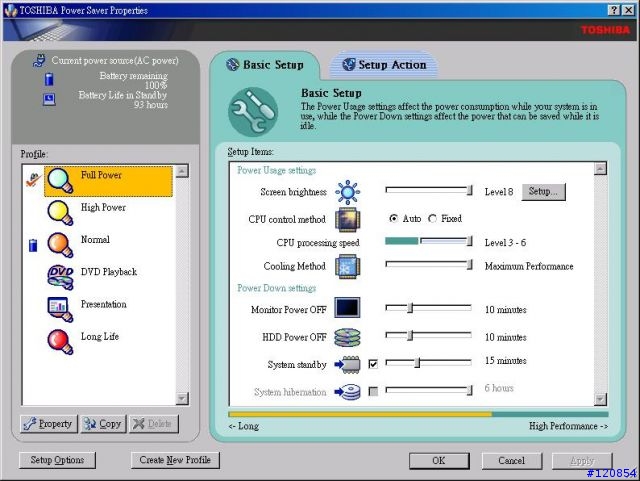Image resolution: width=640 pixels, height=481 pixels.
Task: Click the Long to High Performance bar
Action: [x=418, y=414]
